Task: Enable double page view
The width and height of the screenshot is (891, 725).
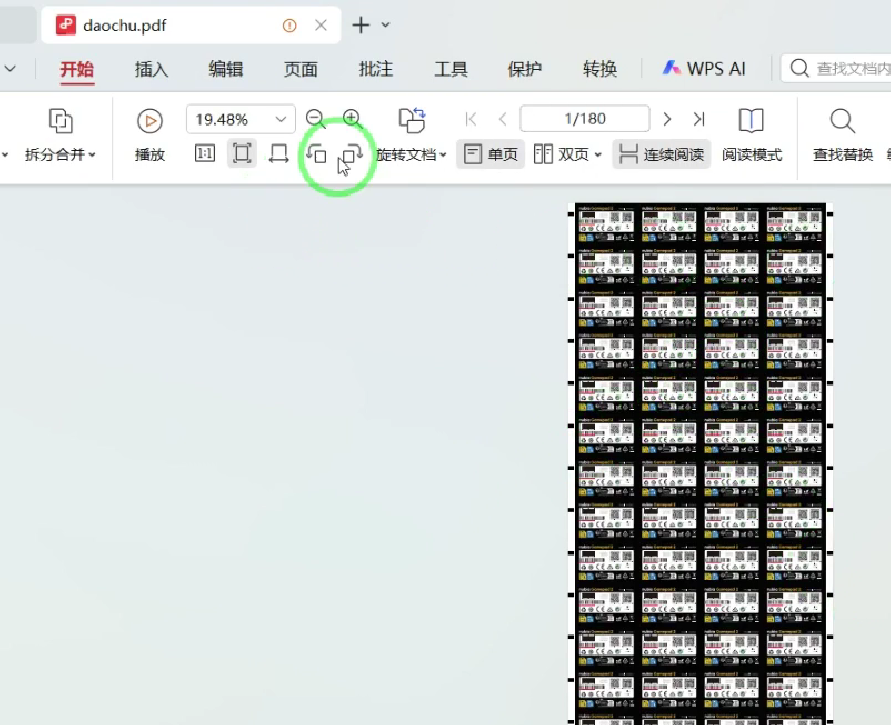Action: click(562, 154)
